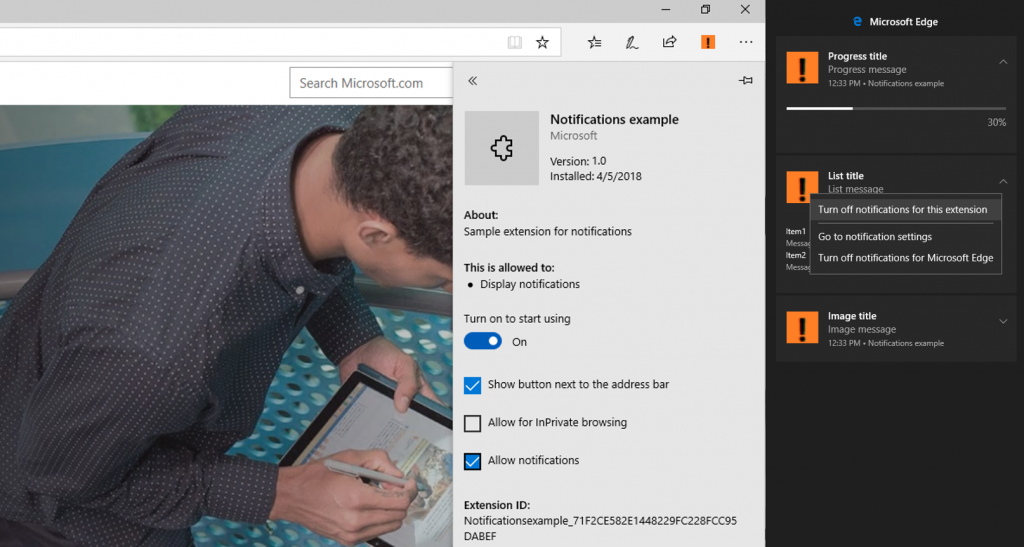Pin the extension details pane

tap(745, 80)
